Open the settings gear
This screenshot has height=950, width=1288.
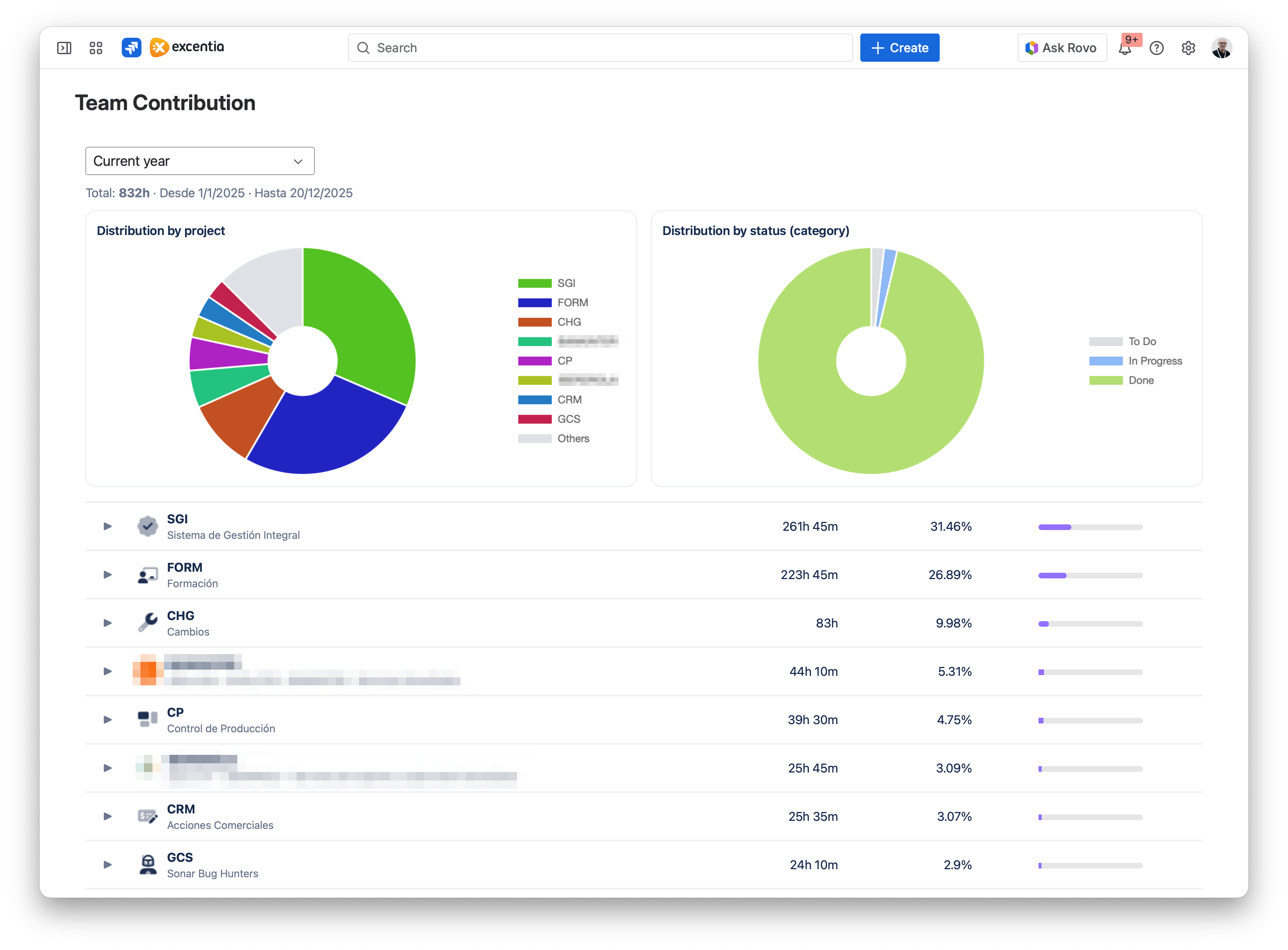(x=1188, y=48)
